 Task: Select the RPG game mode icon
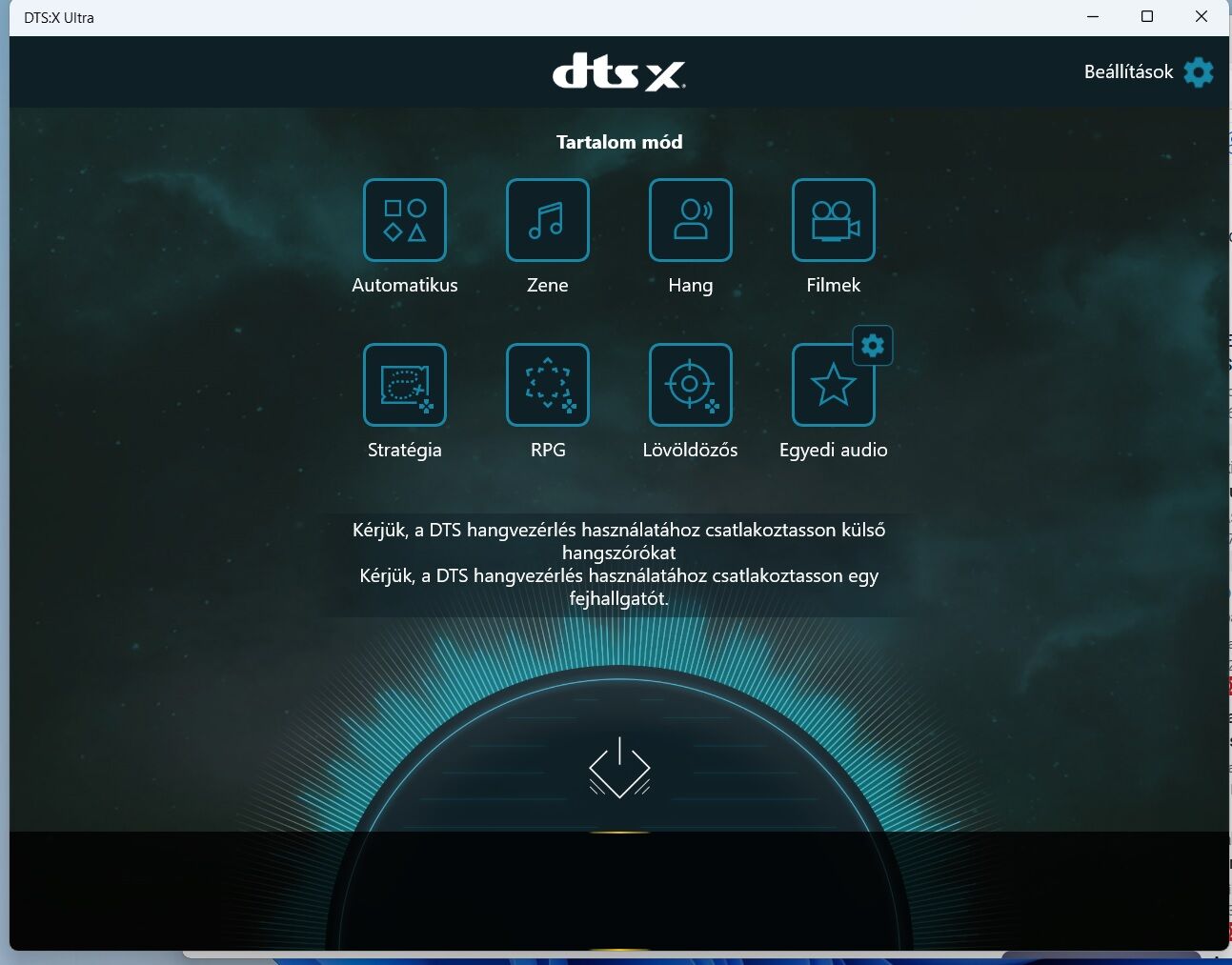point(548,385)
